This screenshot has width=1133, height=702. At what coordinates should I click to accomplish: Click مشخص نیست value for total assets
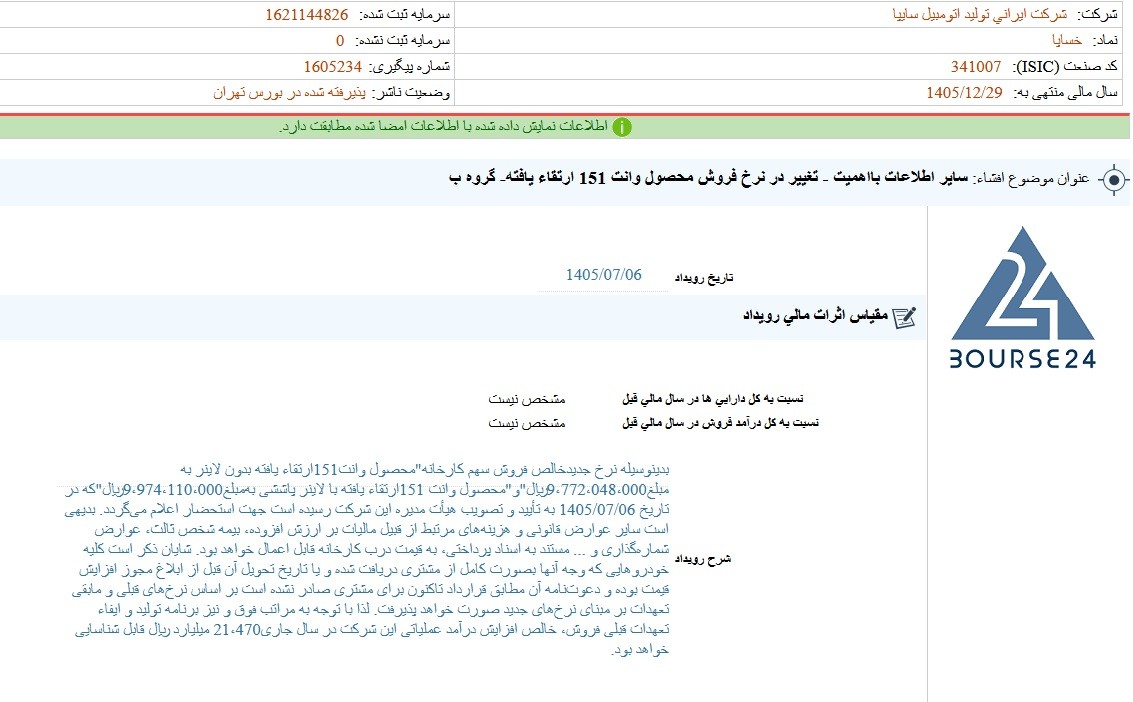point(526,399)
